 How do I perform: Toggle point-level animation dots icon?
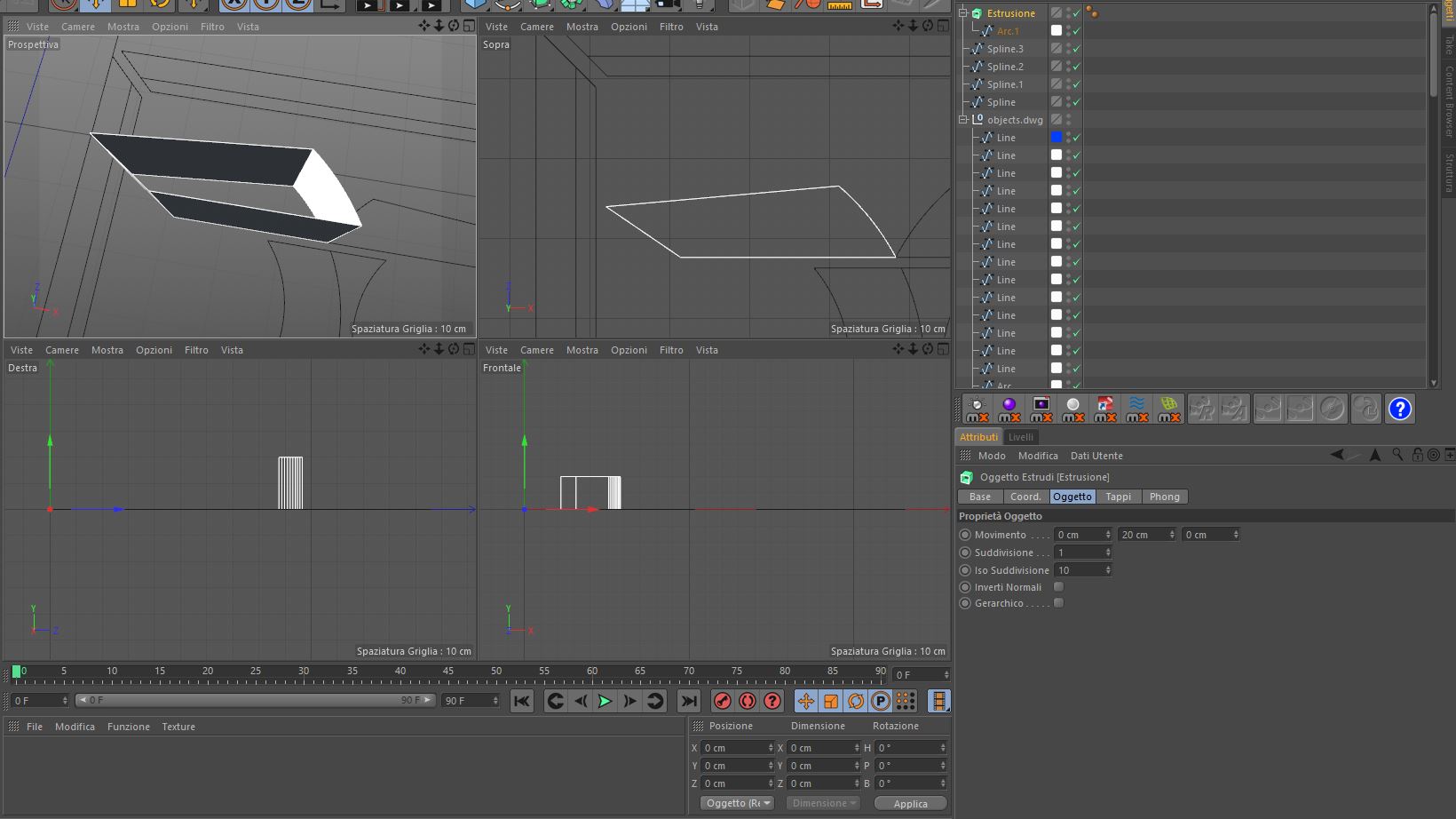[x=906, y=701]
